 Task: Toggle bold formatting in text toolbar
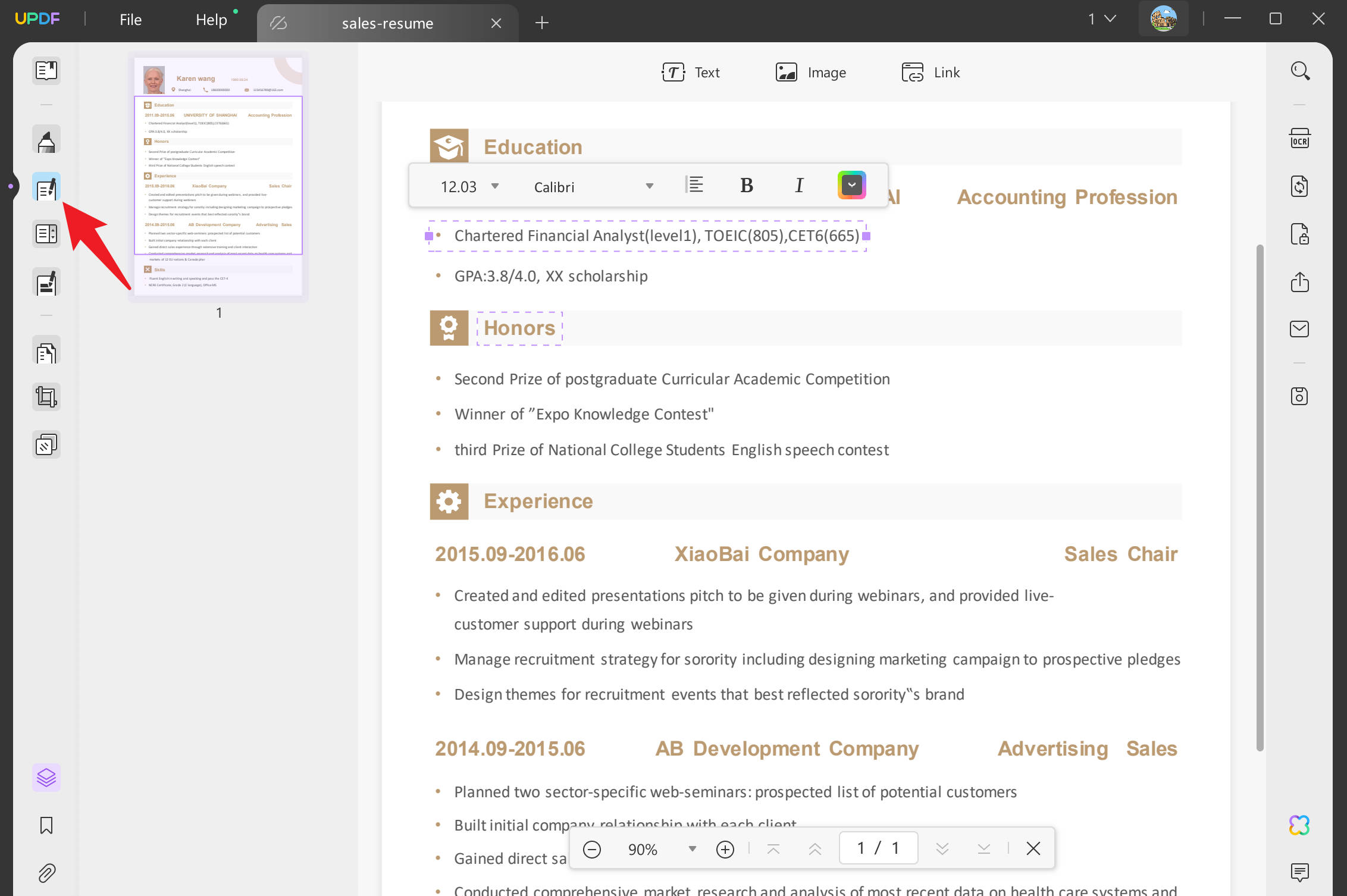[x=745, y=185]
